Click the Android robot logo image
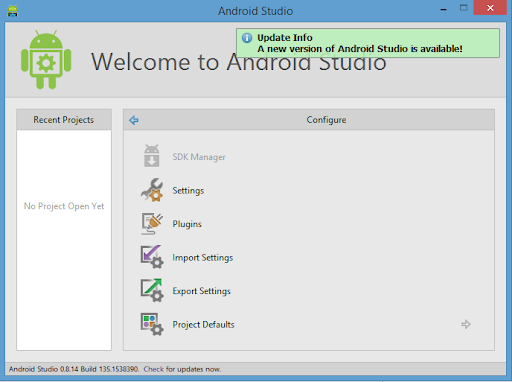The width and height of the screenshot is (512, 382). coord(46,60)
